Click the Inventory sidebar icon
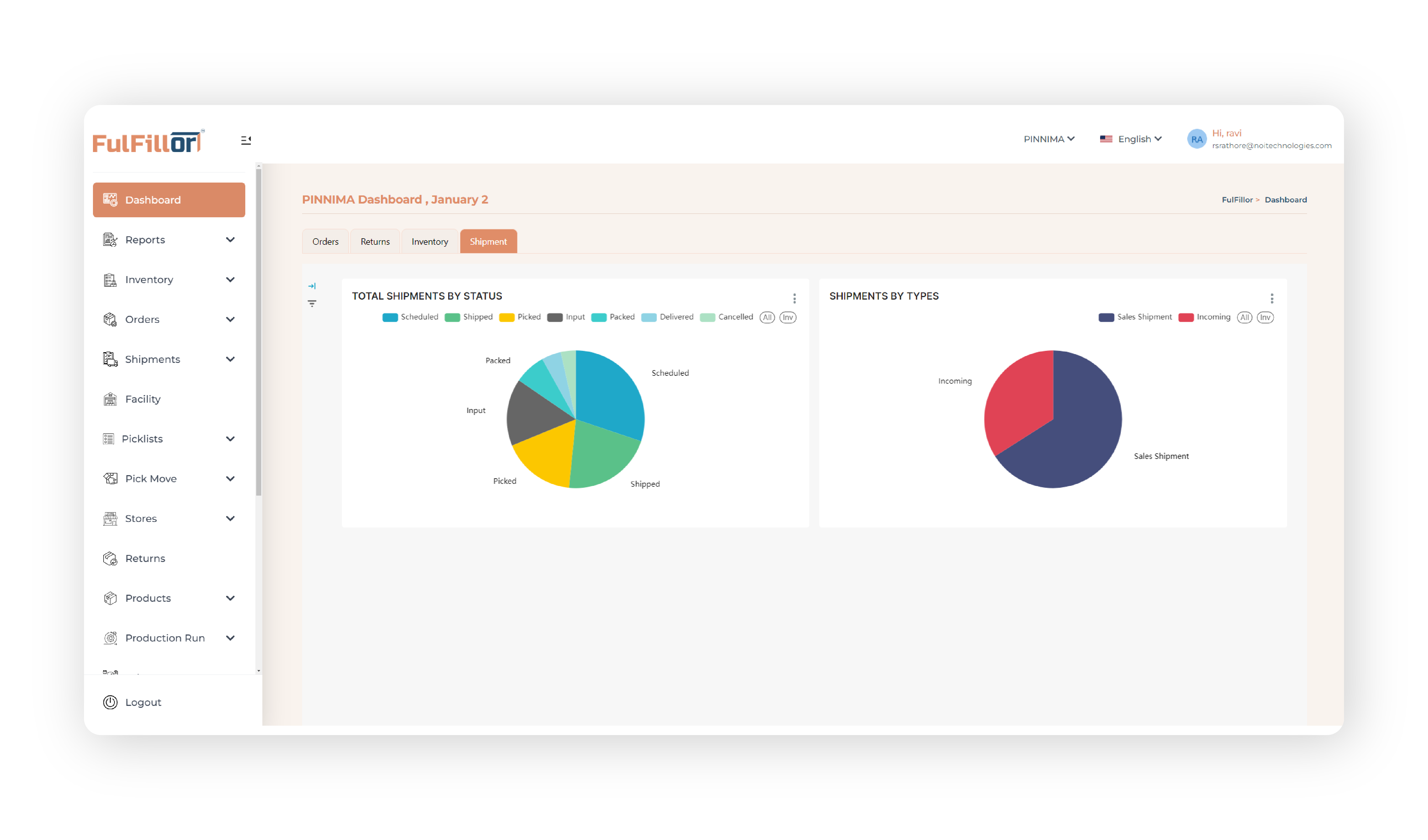 click(110, 279)
